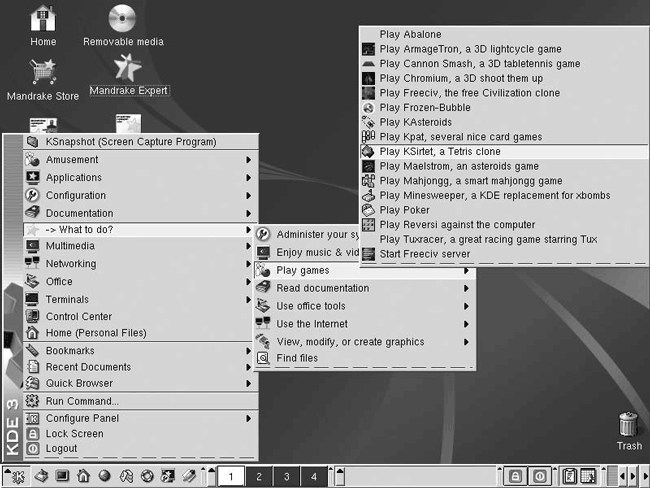Choose Logout from the K menu
Image resolution: width=650 pixels, height=488 pixels.
pyautogui.click(x=141, y=449)
